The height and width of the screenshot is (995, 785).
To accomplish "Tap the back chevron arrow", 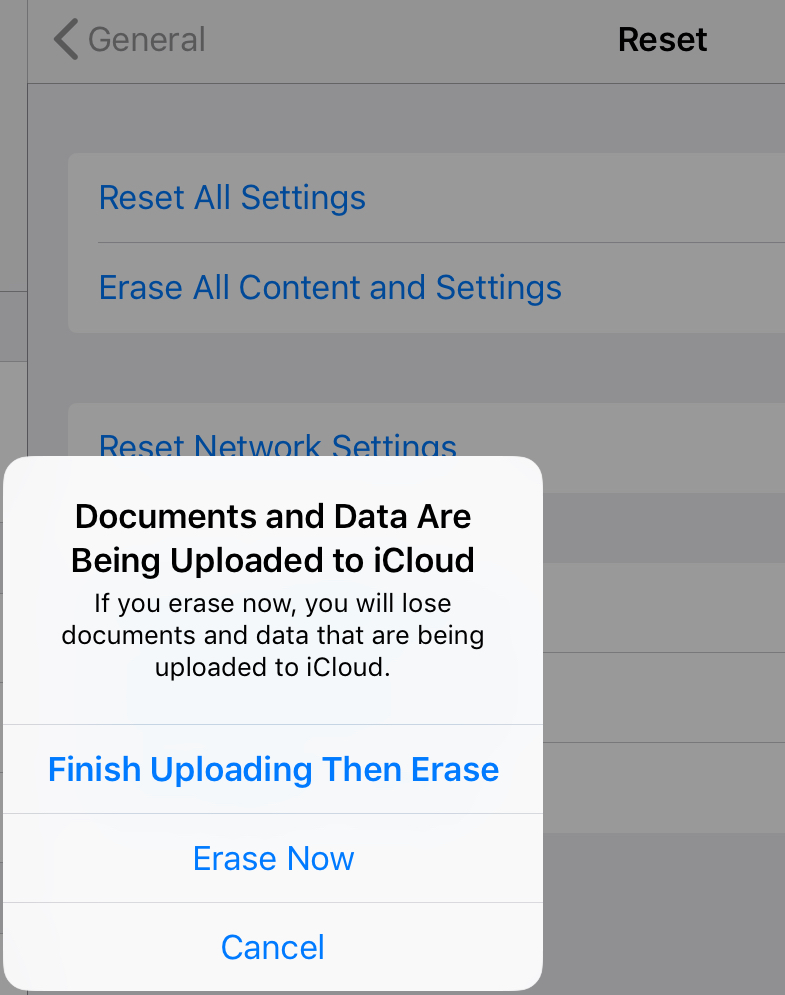I will pos(66,39).
